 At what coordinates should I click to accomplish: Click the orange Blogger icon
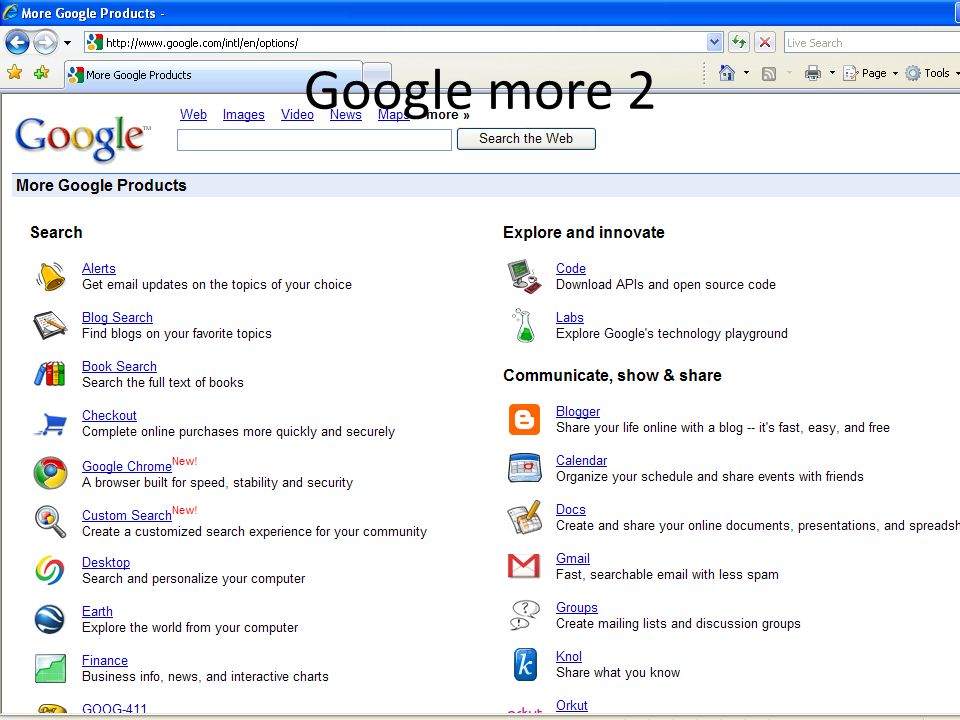pyautogui.click(x=524, y=419)
